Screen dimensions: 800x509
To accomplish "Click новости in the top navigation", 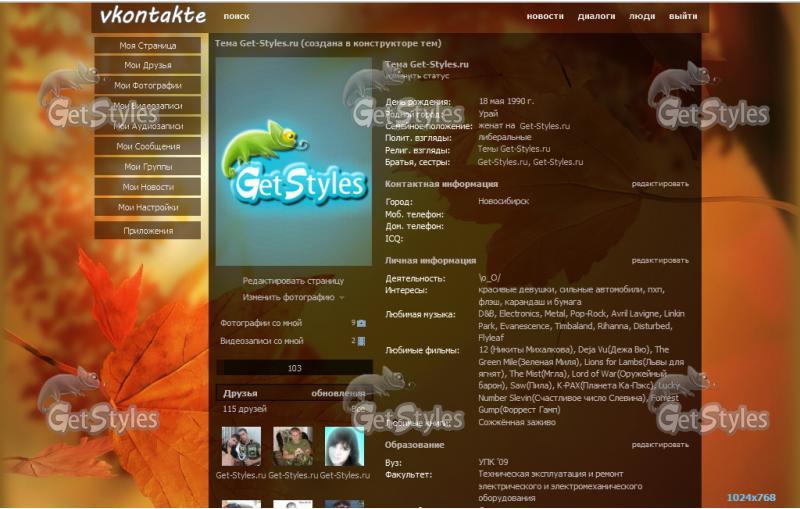I will (x=545, y=16).
